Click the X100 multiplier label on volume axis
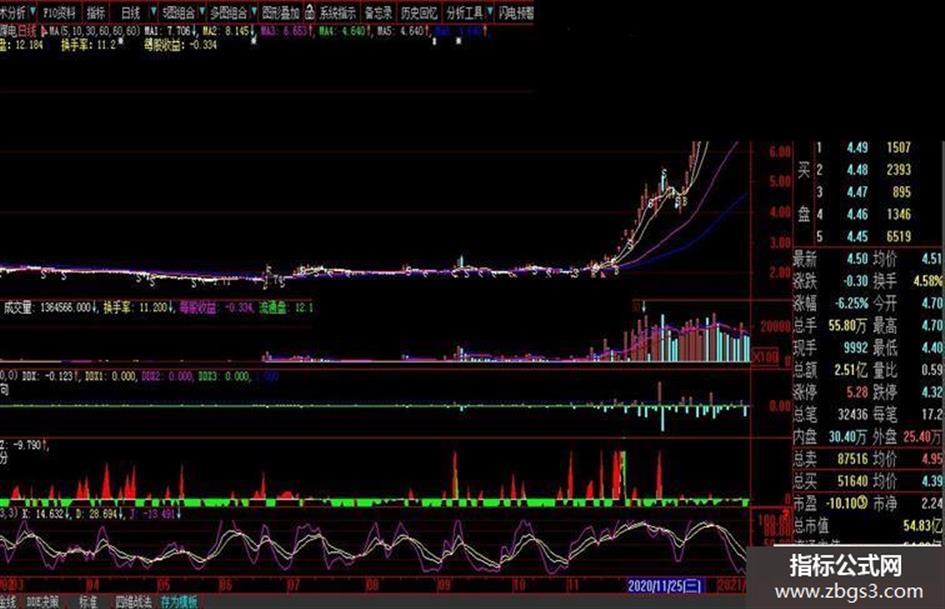The image size is (945, 609). click(x=765, y=356)
